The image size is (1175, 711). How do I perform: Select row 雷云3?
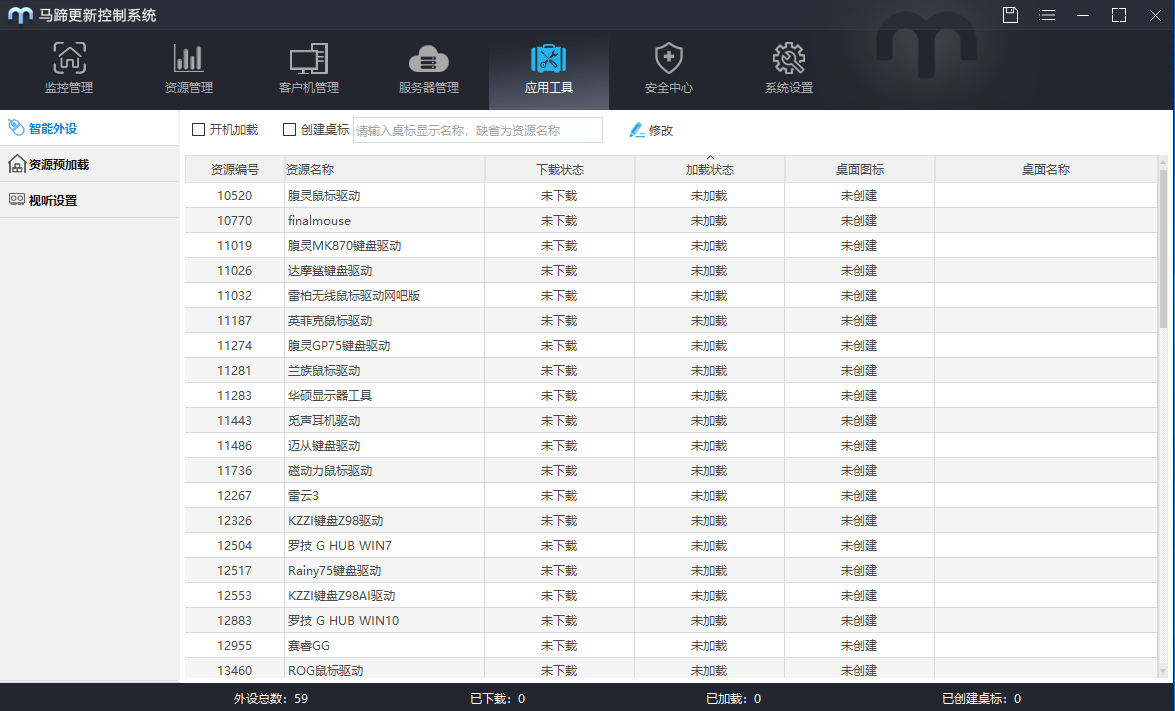click(671, 495)
